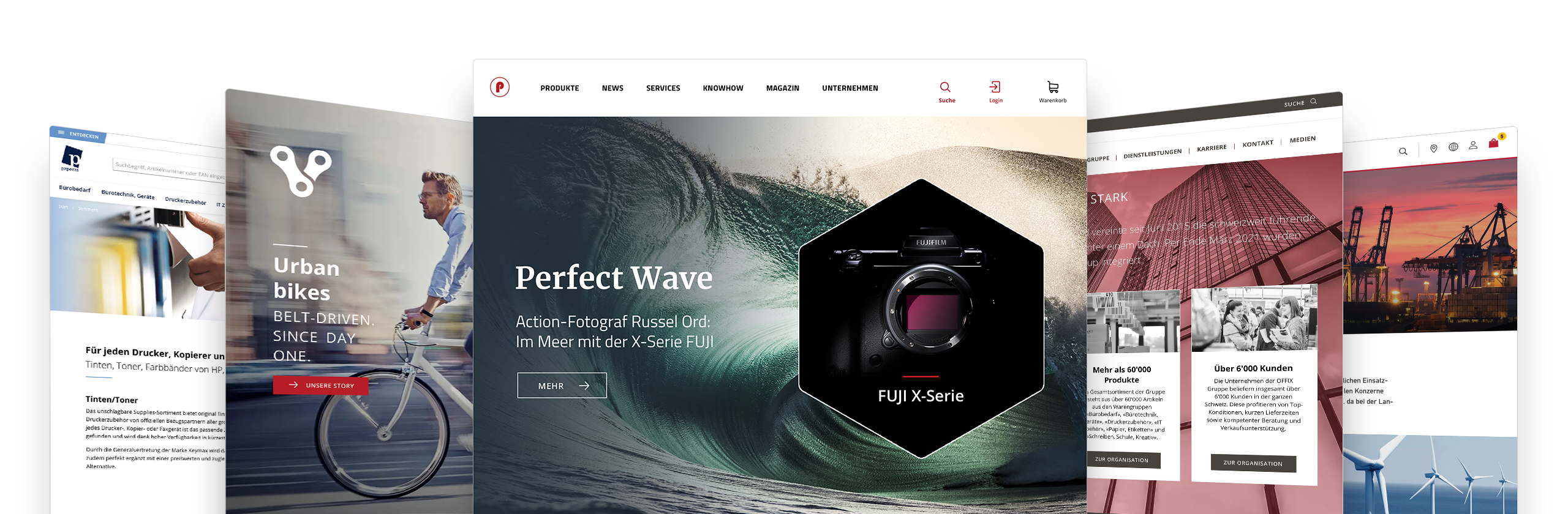Click the red shopping bag icon
The height and width of the screenshot is (514, 1568).
[1493, 143]
